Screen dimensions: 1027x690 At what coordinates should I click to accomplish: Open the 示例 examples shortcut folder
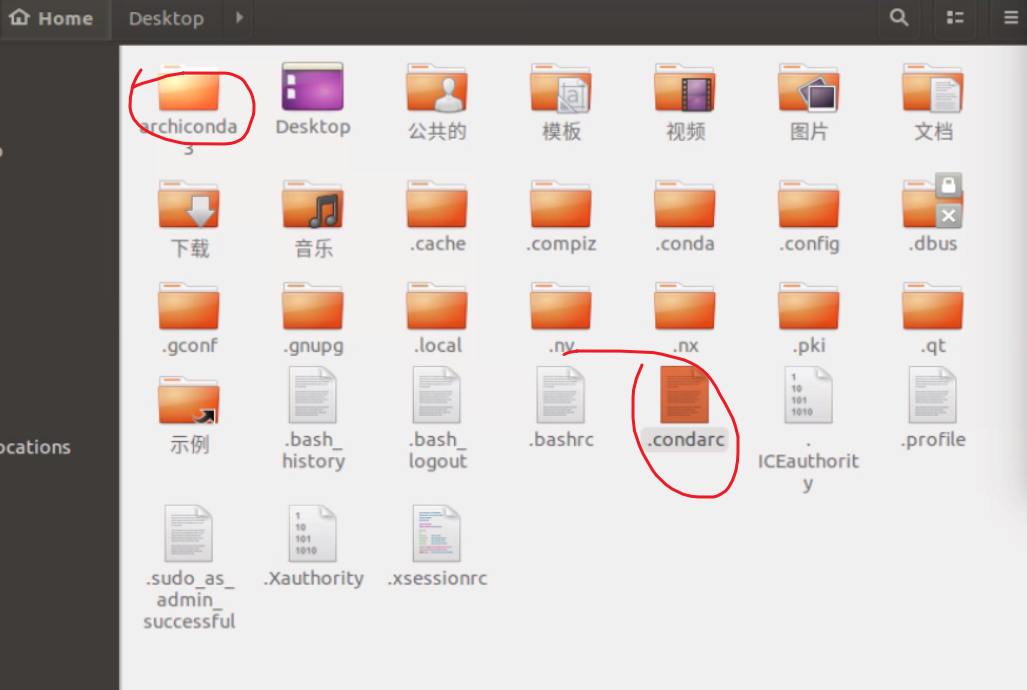[x=189, y=400]
